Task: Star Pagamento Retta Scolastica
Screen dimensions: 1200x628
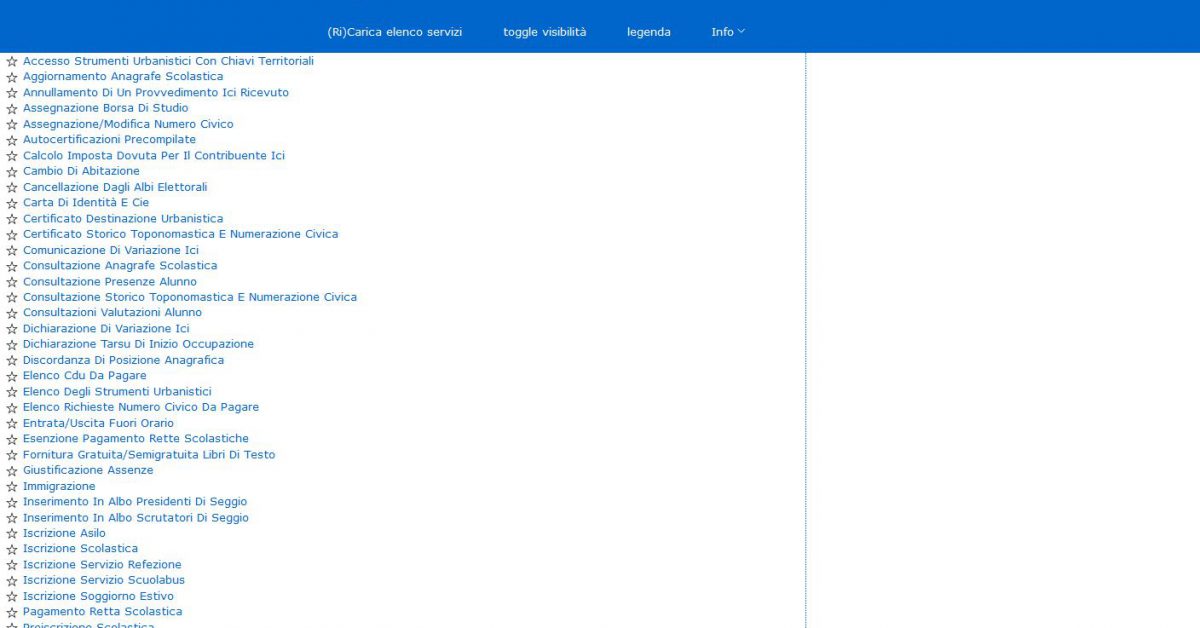Action: tap(12, 612)
